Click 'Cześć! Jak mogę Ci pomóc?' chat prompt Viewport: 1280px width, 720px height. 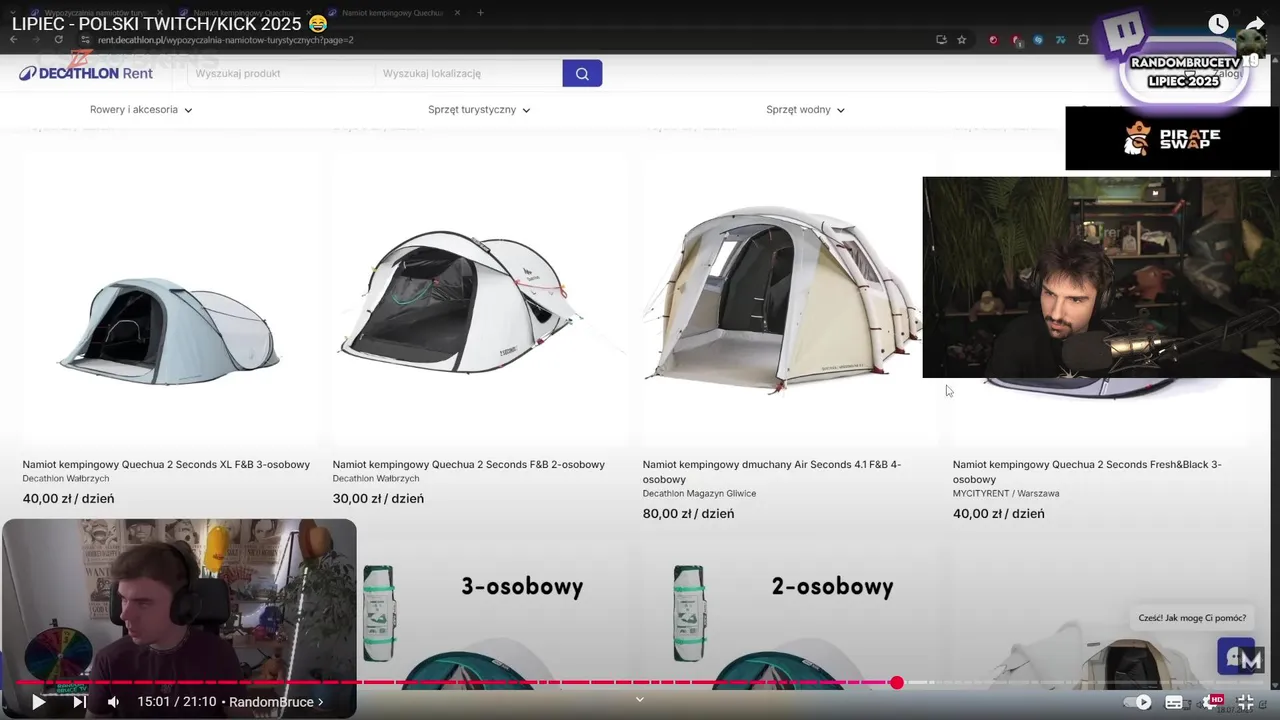[x=1192, y=618]
